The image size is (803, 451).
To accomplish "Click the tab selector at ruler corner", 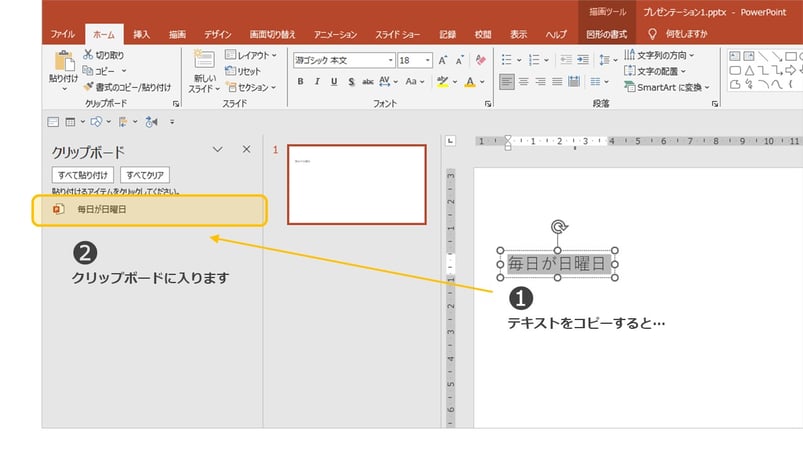I will point(450,140).
